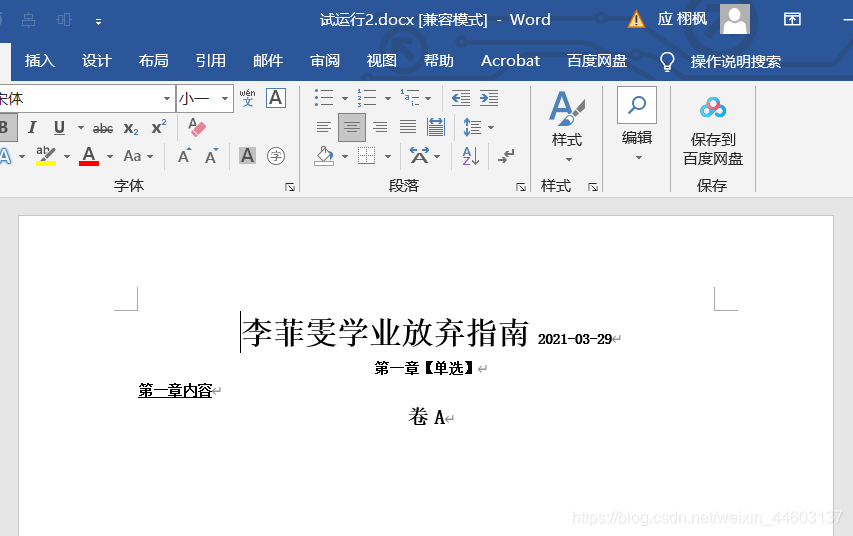Toggle show paragraph marks
The height and width of the screenshot is (536, 853).
[506, 156]
